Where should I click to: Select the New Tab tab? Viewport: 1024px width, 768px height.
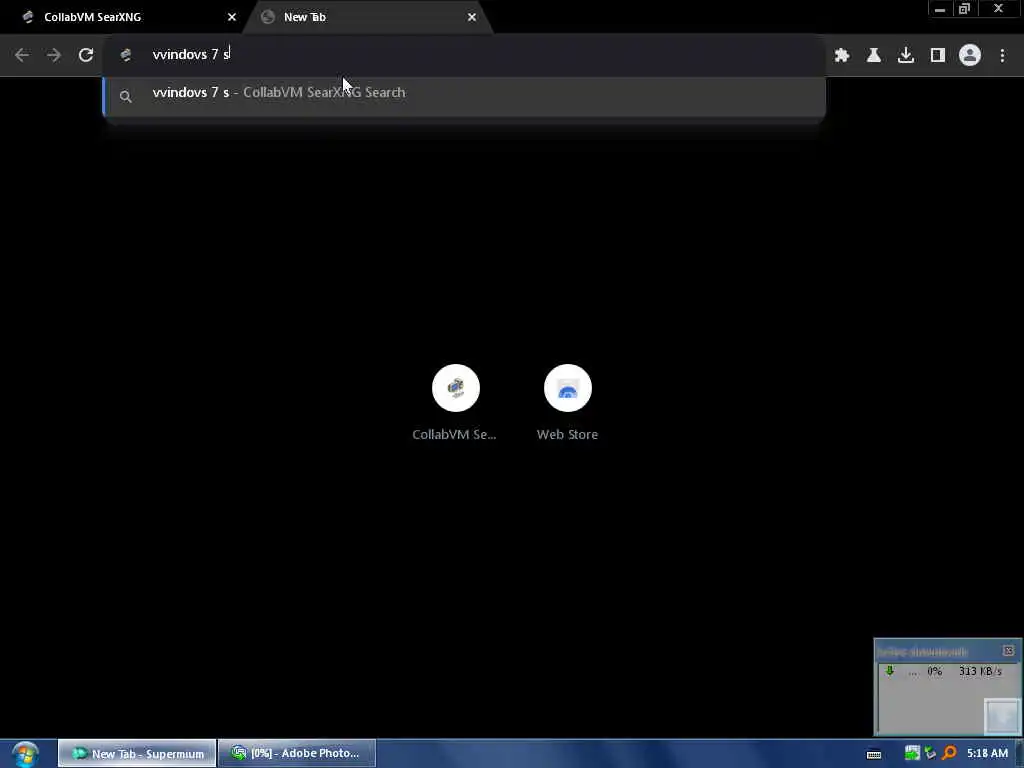[366, 17]
